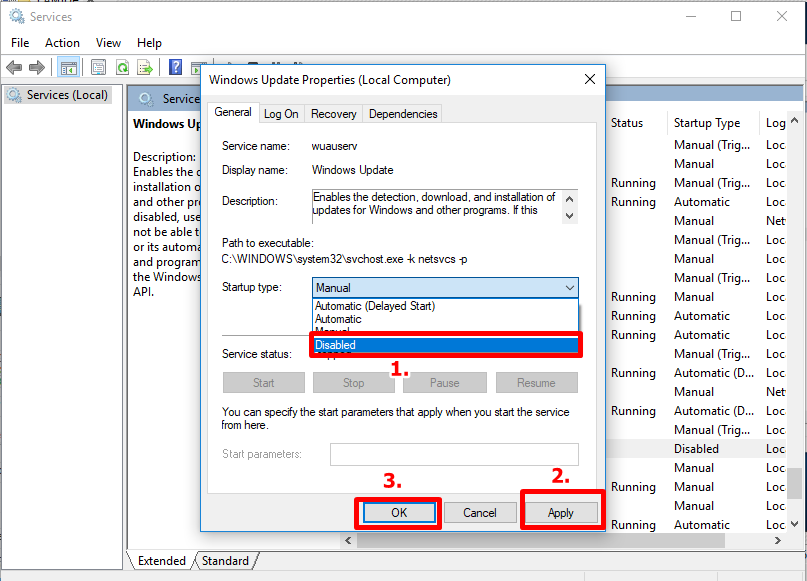Click the Back arrow toolbar icon
Screen dimensions: 807x581
[14, 67]
